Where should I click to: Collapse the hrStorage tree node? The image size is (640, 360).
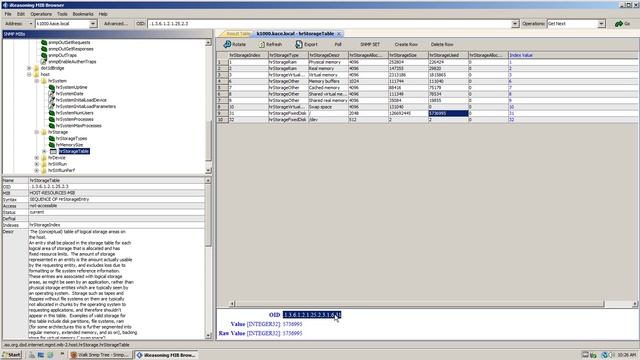pyautogui.click(x=37, y=132)
